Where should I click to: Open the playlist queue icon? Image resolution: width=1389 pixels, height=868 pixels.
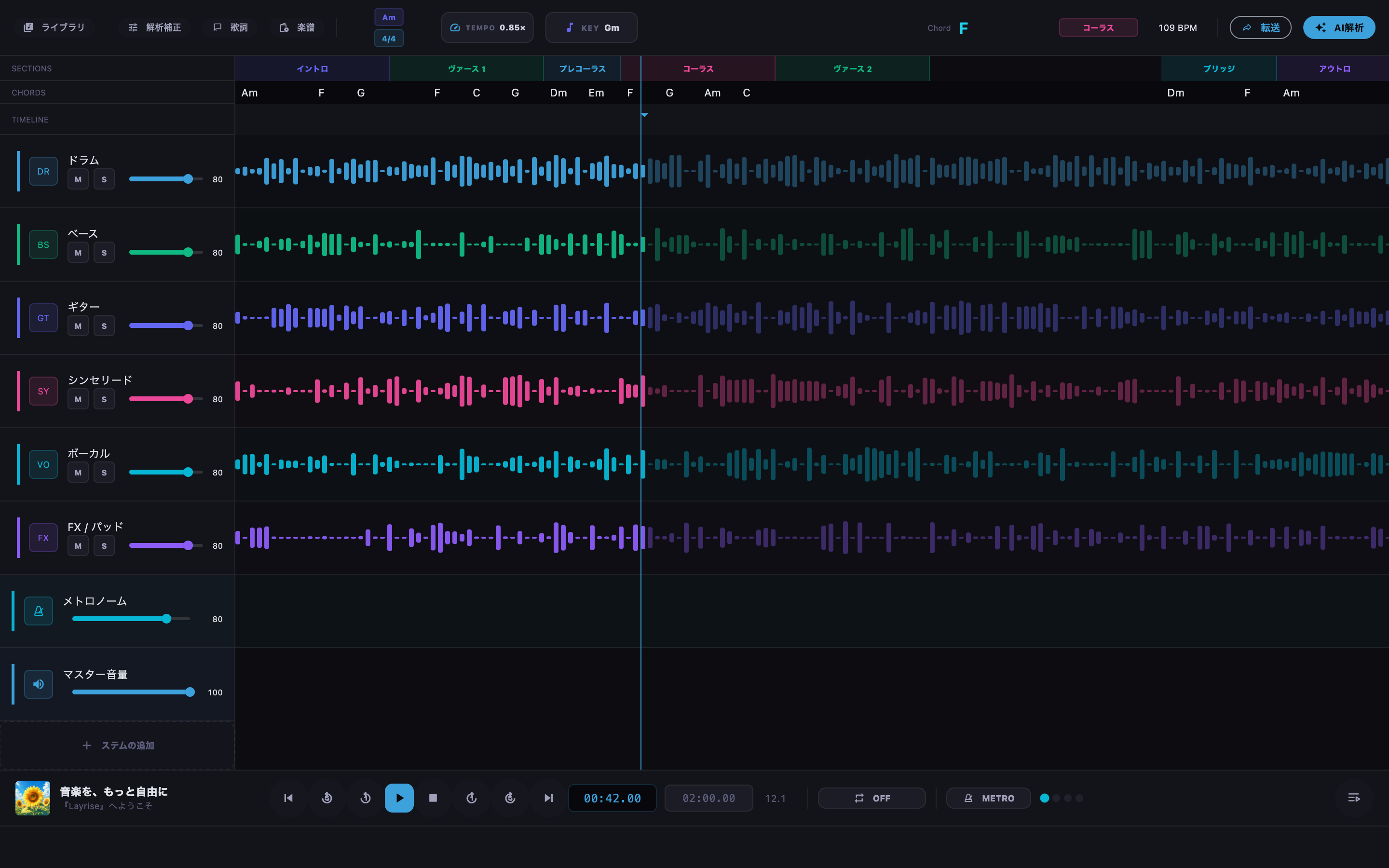point(1353,798)
